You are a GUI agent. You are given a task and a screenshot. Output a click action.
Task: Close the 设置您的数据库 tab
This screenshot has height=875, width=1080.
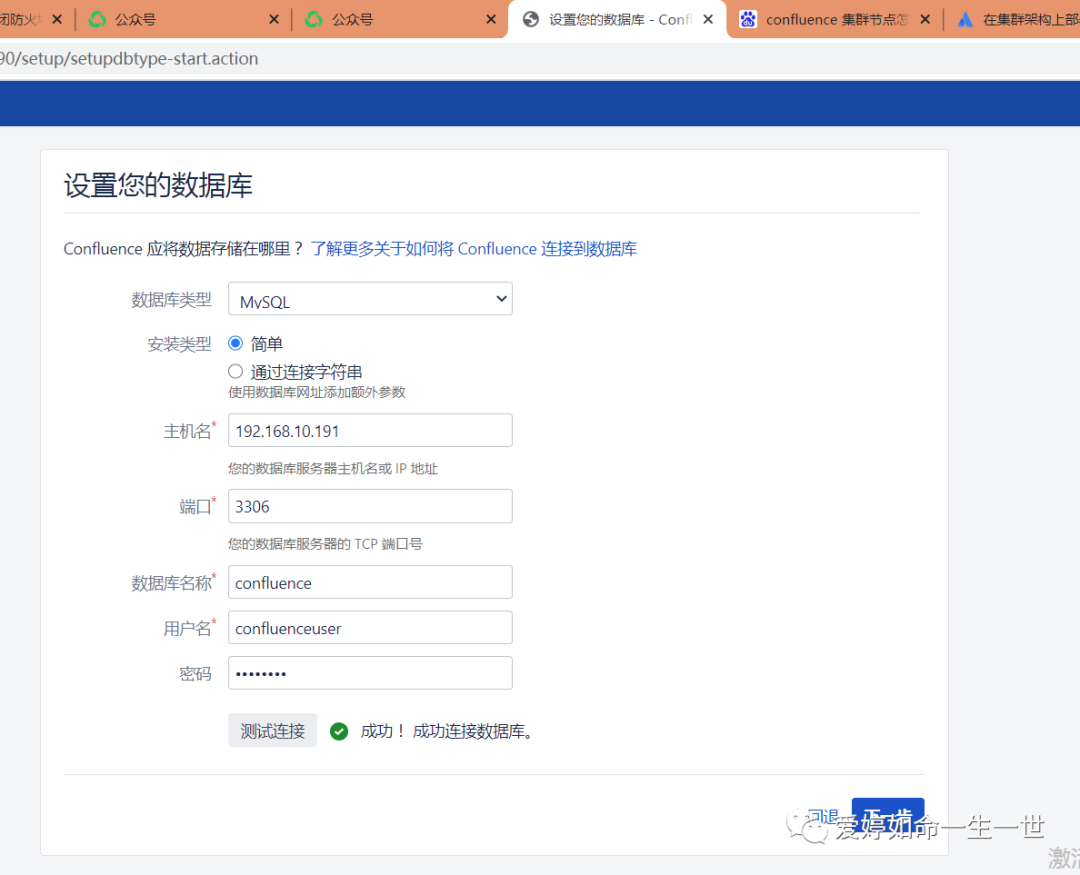(x=708, y=19)
